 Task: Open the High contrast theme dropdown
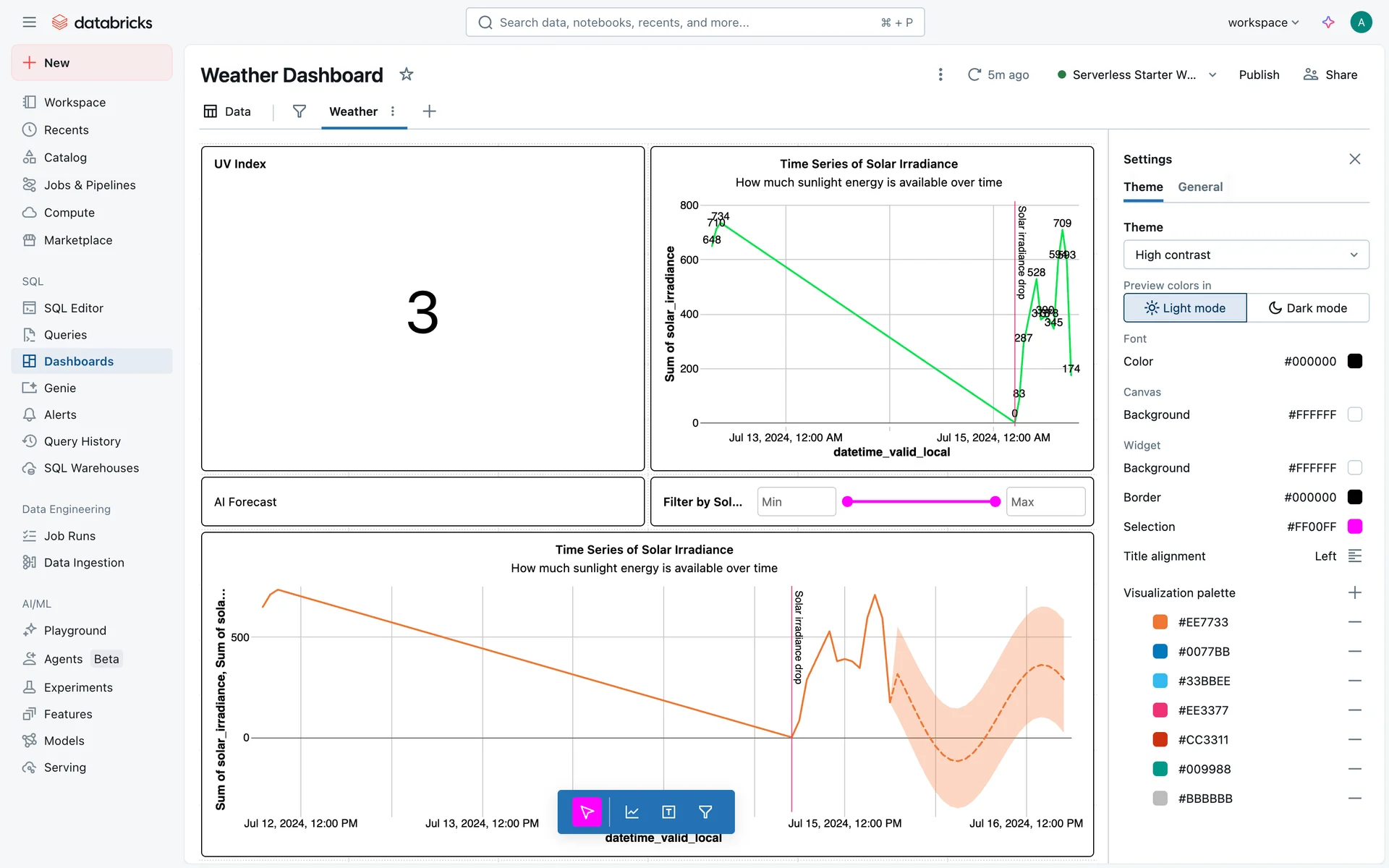click(x=1245, y=255)
